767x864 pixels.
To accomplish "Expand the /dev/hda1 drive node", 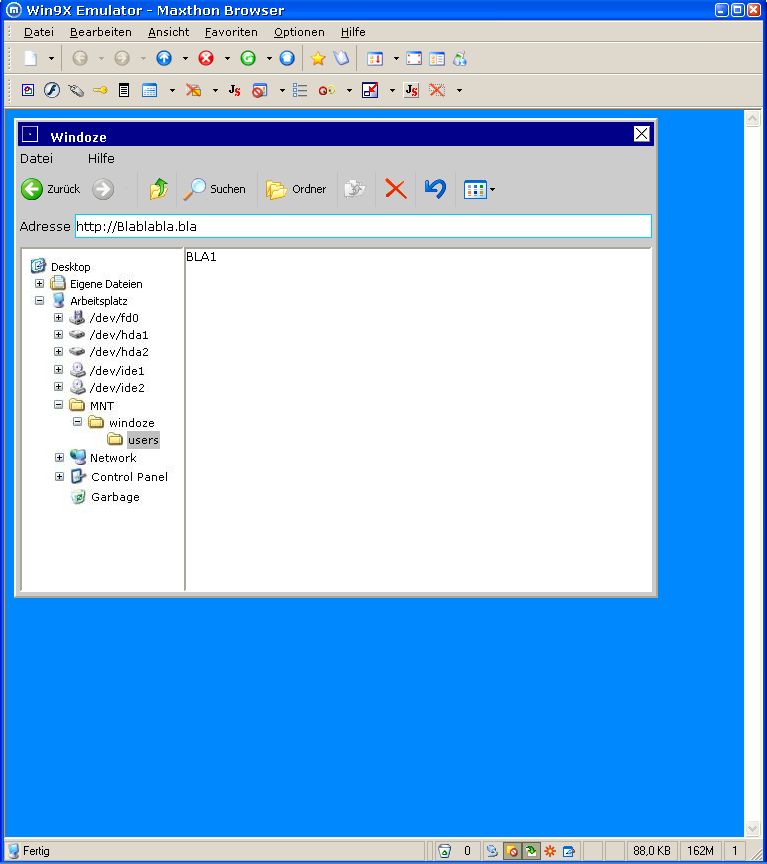I will pos(58,334).
